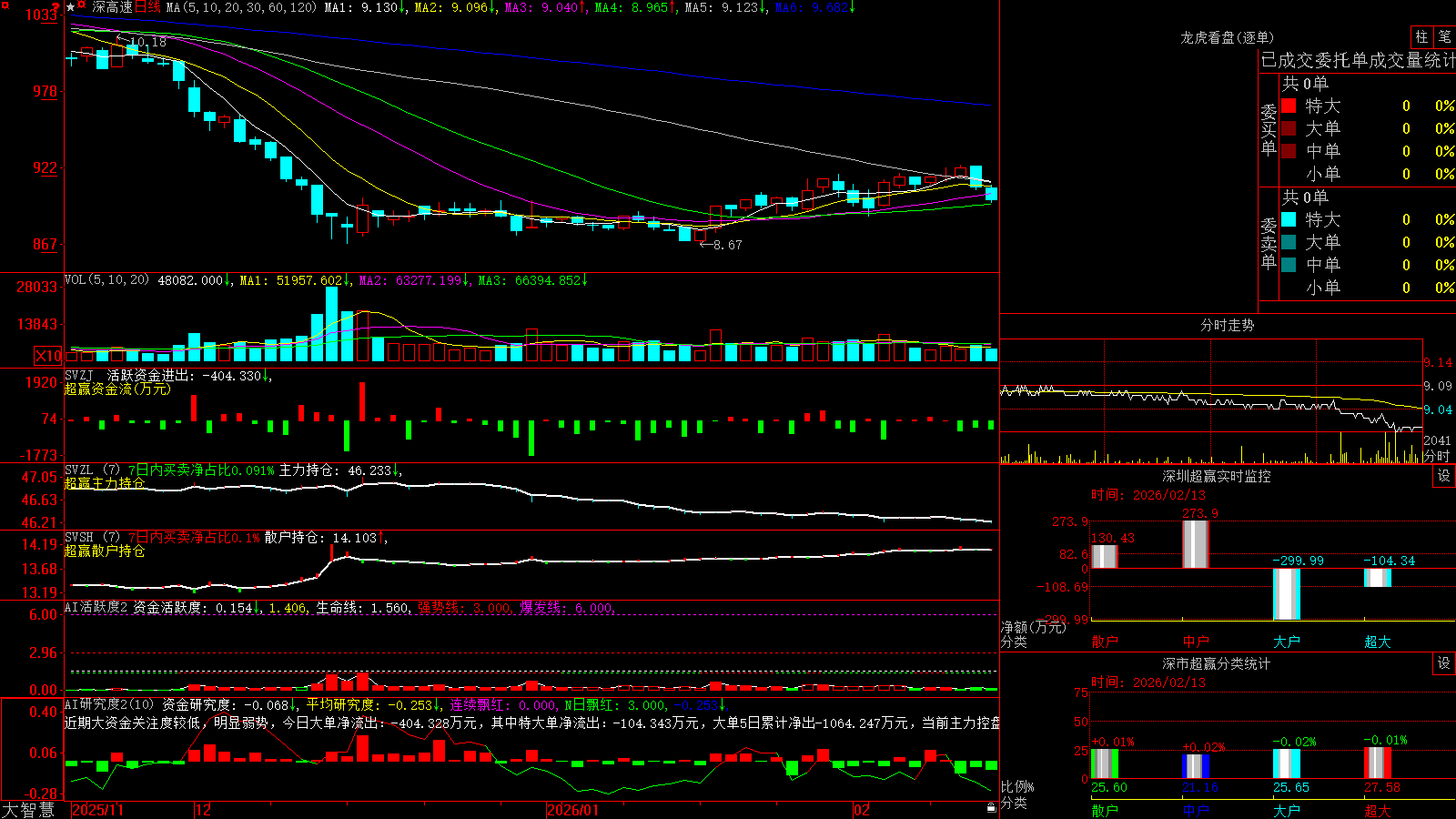Click the dark red 中单 buy order swatch
Image resolution: width=1456 pixels, height=819 pixels.
pyautogui.click(x=1289, y=151)
